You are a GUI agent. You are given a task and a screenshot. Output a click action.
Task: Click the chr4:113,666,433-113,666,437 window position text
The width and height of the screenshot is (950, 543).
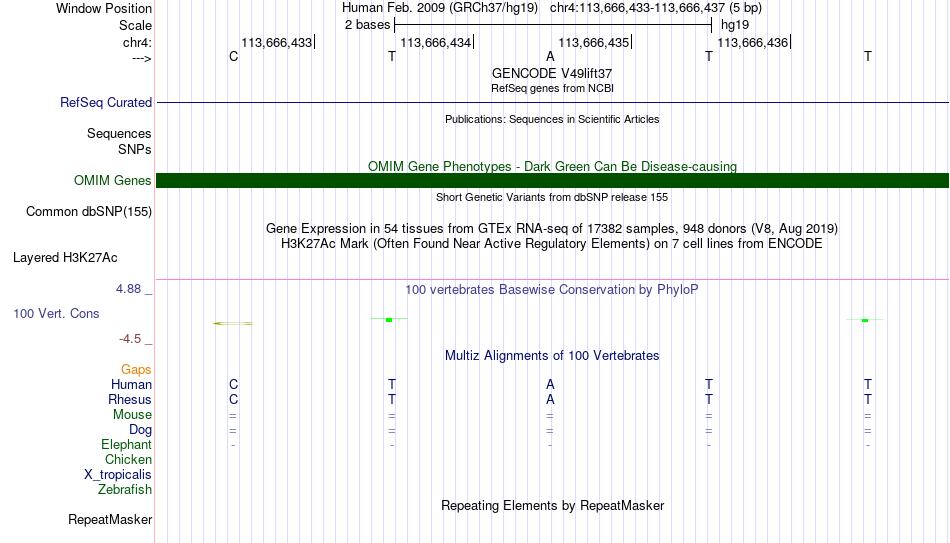coord(656,8)
